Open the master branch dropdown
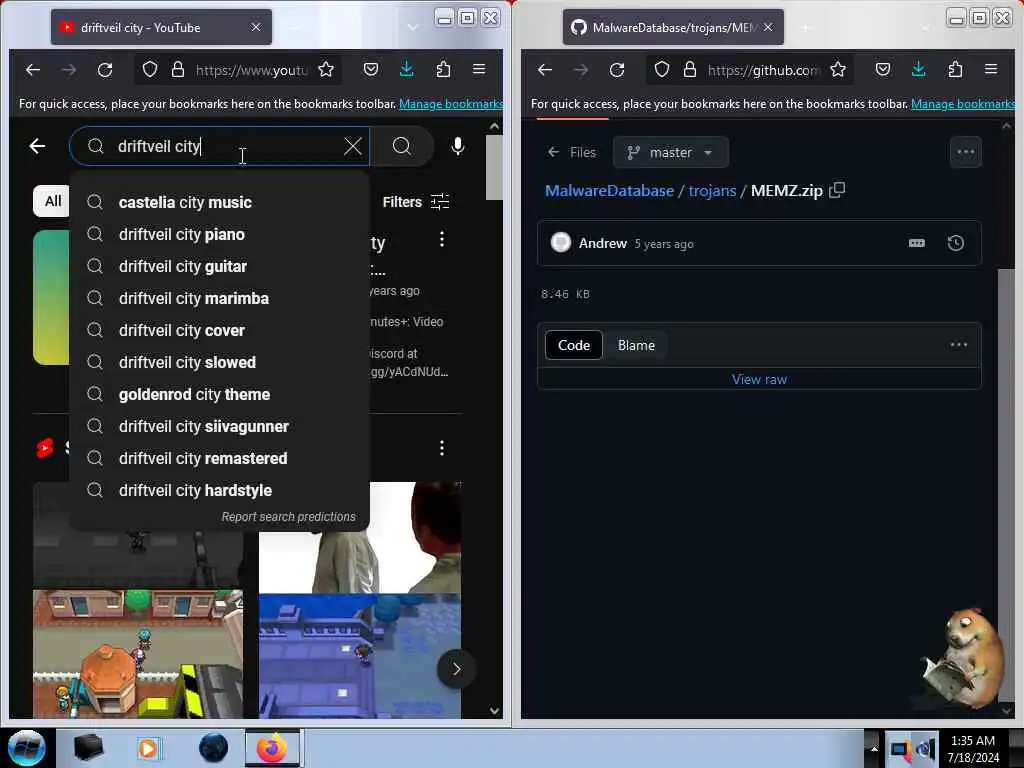The height and width of the screenshot is (768, 1024). click(x=671, y=152)
